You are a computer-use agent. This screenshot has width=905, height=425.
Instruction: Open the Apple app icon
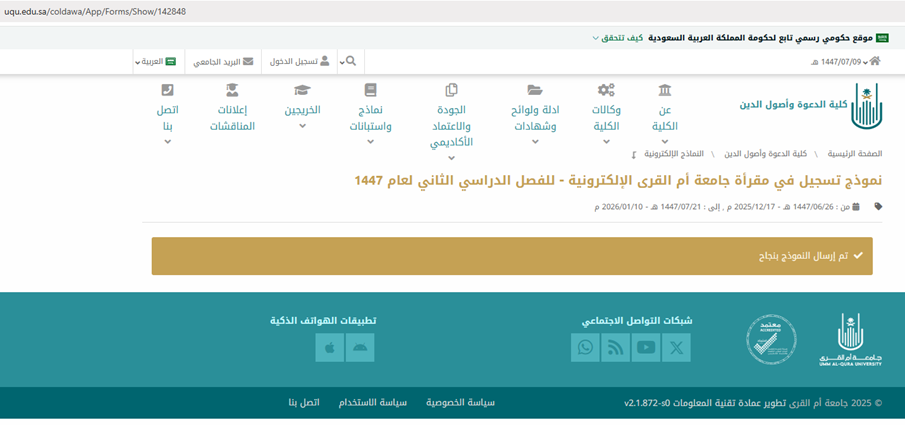[x=330, y=348]
